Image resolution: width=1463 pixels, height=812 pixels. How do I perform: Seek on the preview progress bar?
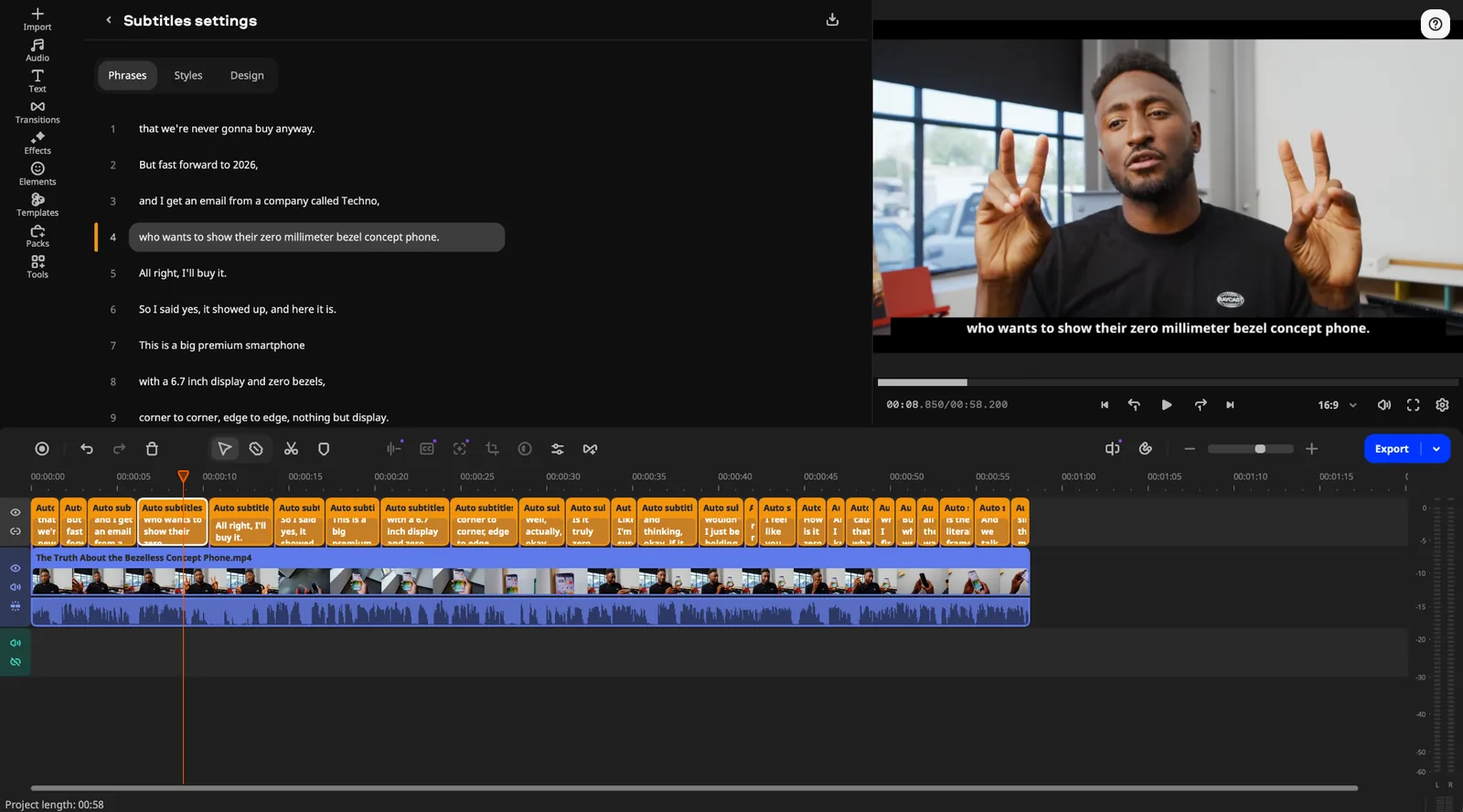tap(1168, 382)
